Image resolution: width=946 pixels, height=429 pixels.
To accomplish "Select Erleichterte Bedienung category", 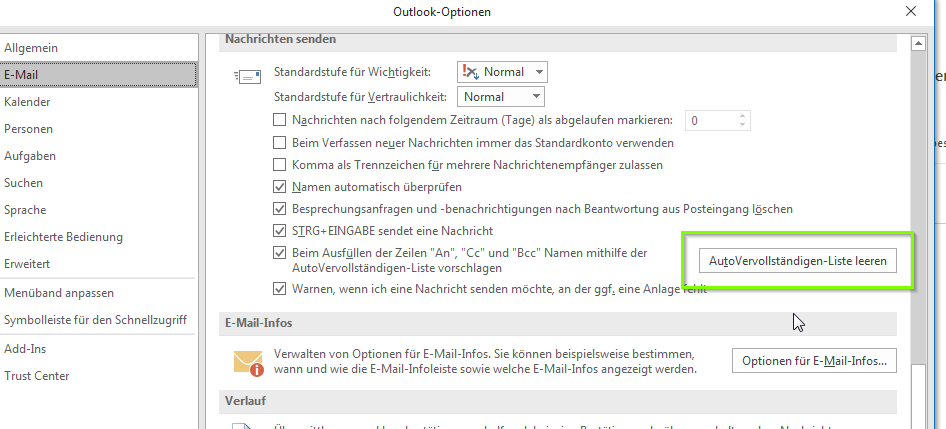I will click(x=98, y=237).
